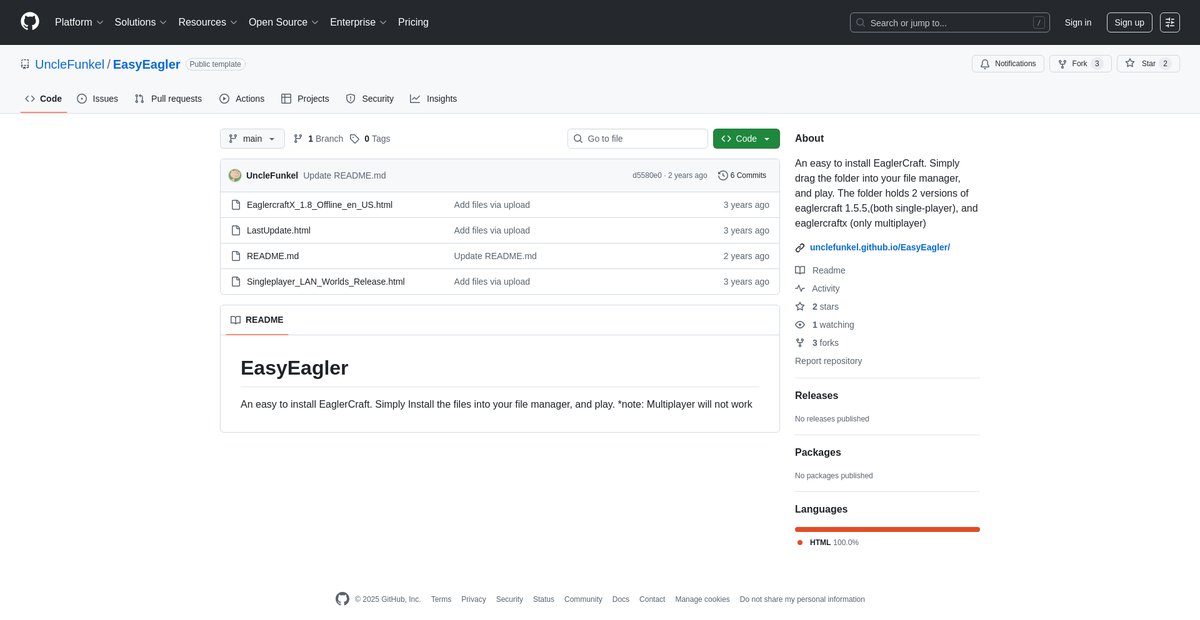Screen dimensions: 1200x620
Task: Open the Security tab
Action: [x=370, y=99]
